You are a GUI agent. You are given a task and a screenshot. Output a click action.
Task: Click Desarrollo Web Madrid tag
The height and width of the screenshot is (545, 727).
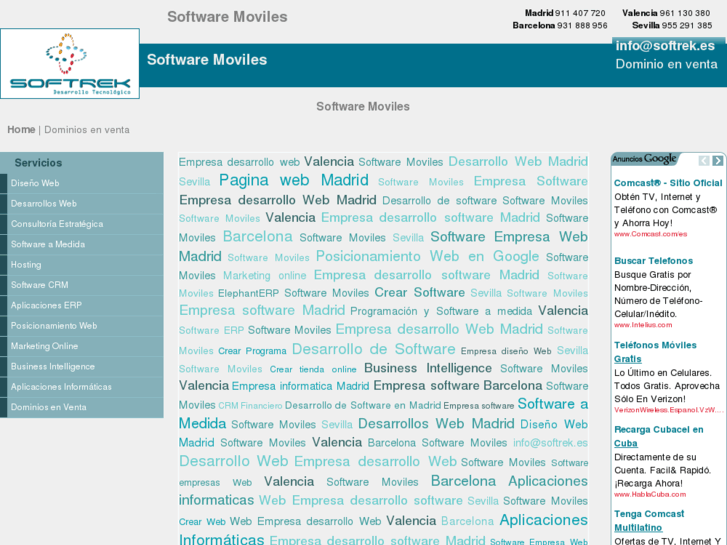pos(518,161)
